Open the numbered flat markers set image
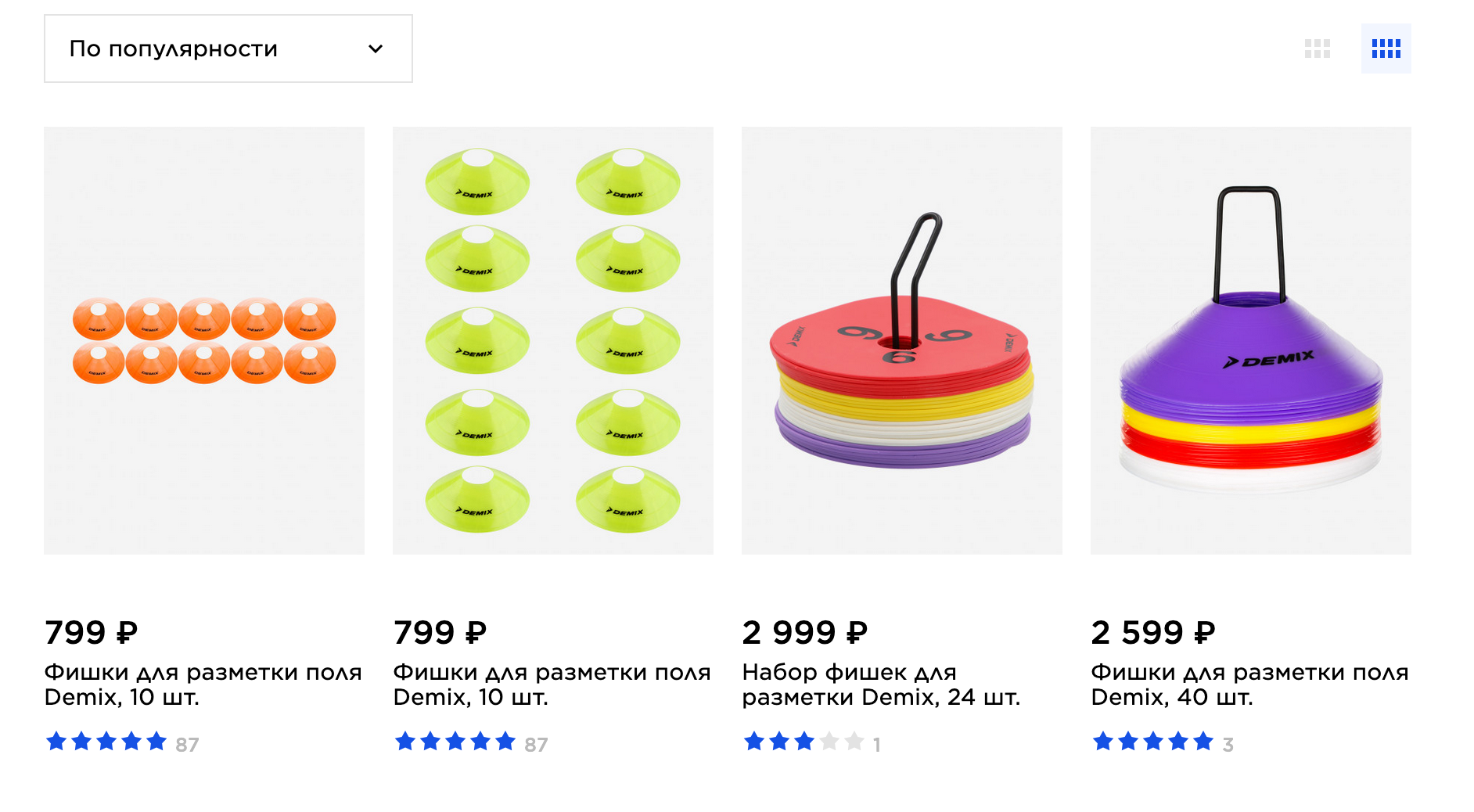This screenshot has height=812, width=1474. pos(902,340)
